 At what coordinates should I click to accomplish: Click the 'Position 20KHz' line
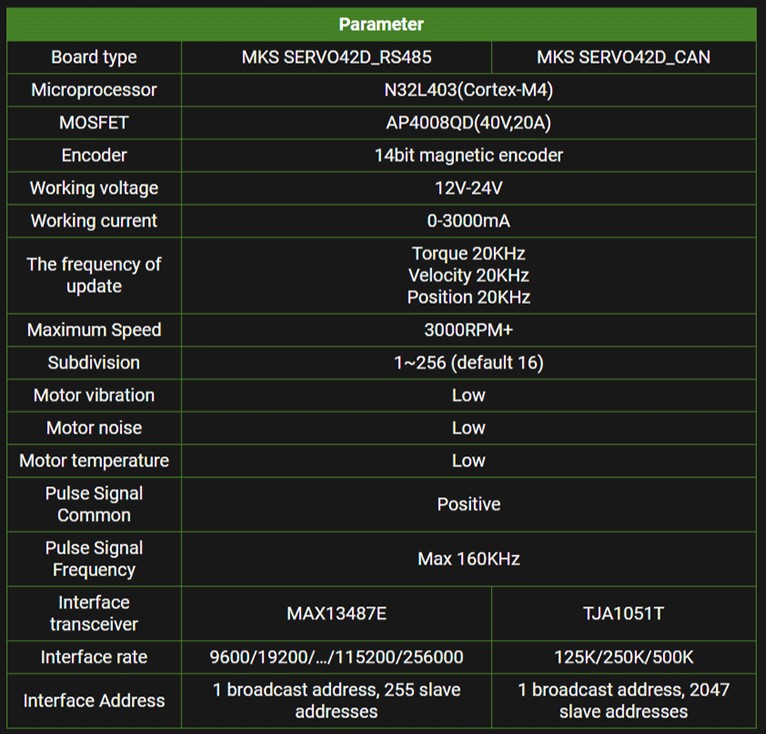coord(468,297)
